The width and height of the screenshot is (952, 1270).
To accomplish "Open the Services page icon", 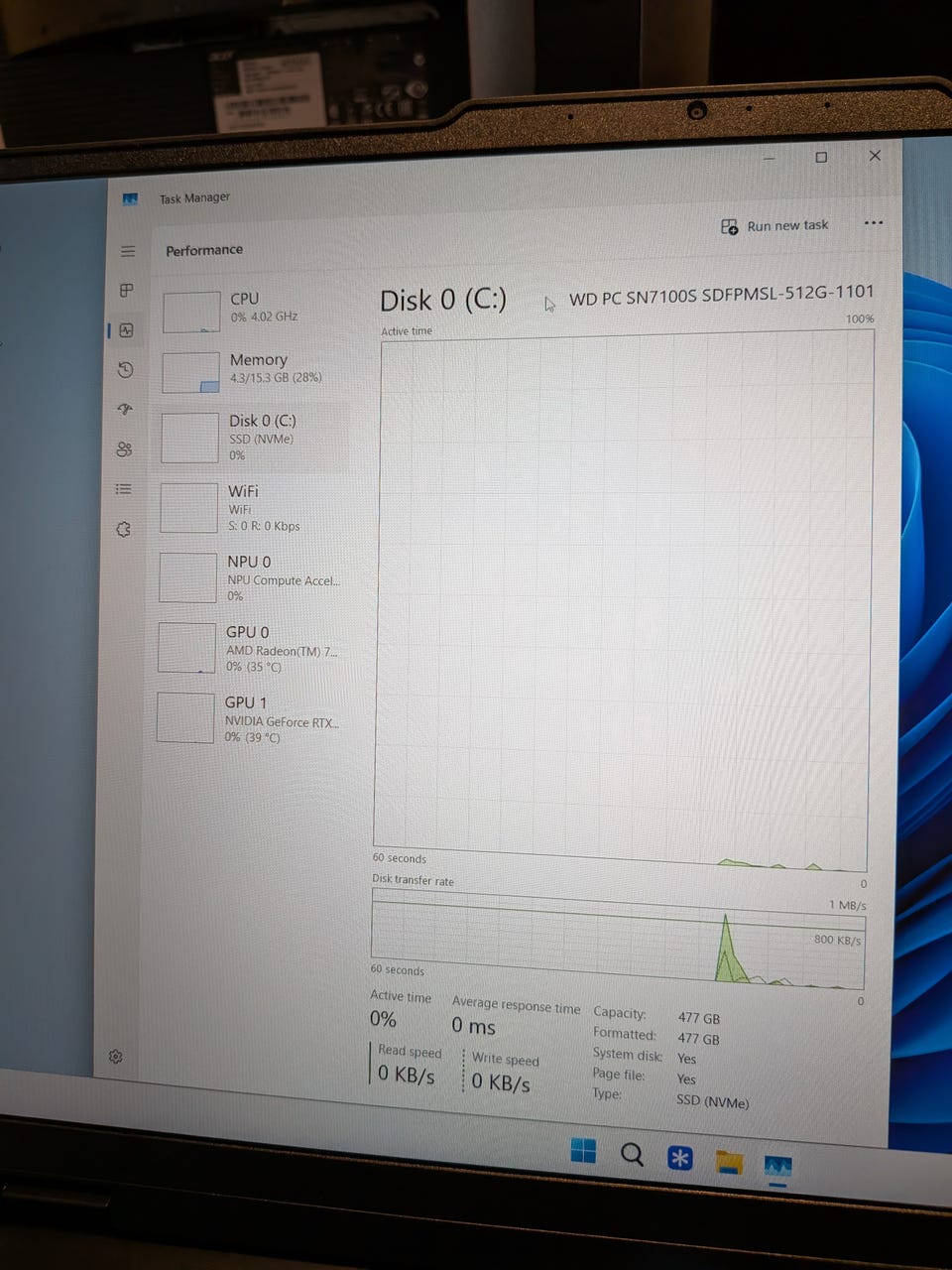I will pos(123,529).
